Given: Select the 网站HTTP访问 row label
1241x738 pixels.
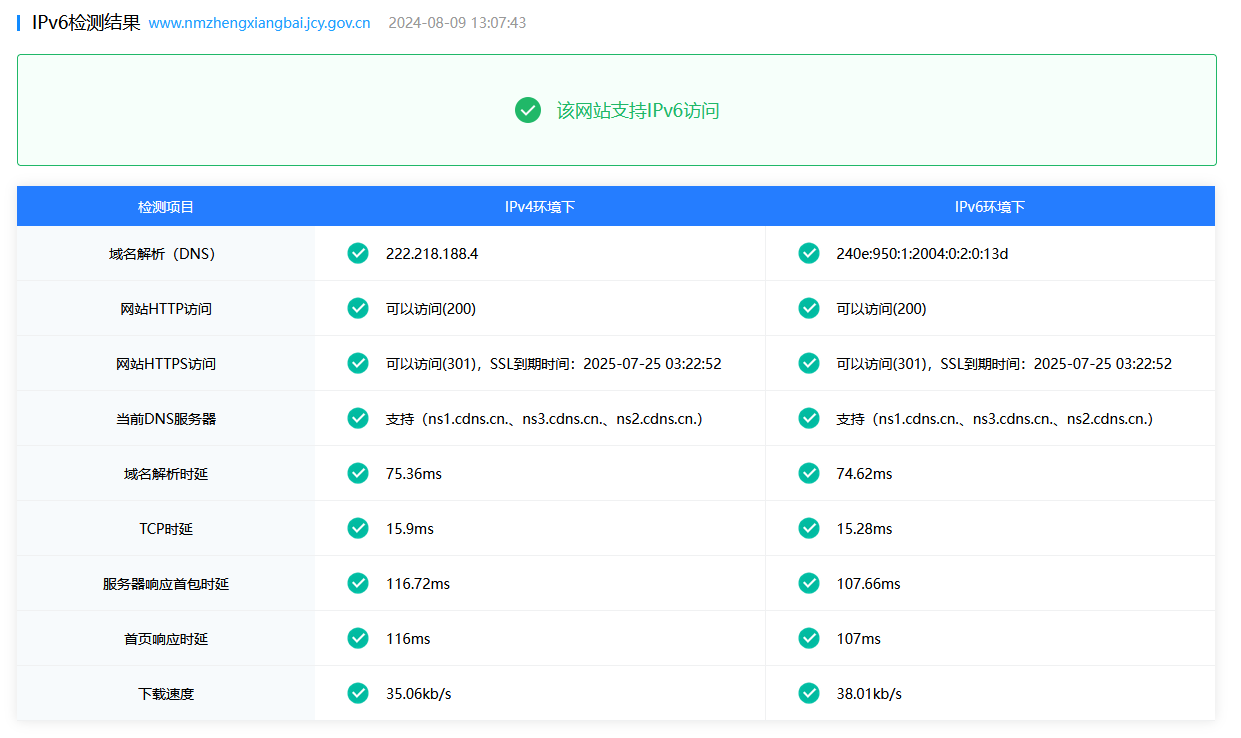Looking at the screenshot, I should tap(166, 309).
